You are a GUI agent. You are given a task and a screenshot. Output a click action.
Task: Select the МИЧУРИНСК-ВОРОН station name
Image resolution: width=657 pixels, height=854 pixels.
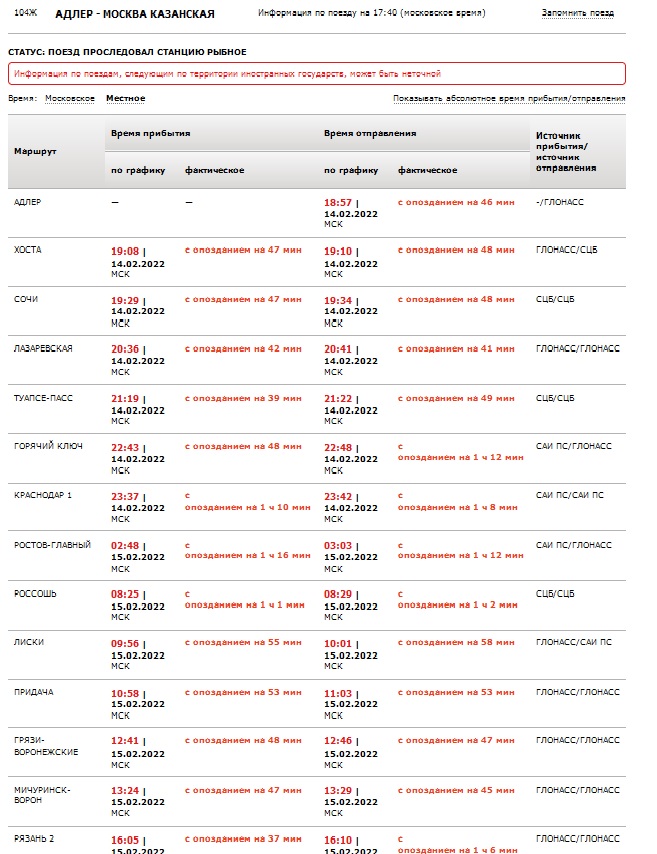click(x=41, y=795)
